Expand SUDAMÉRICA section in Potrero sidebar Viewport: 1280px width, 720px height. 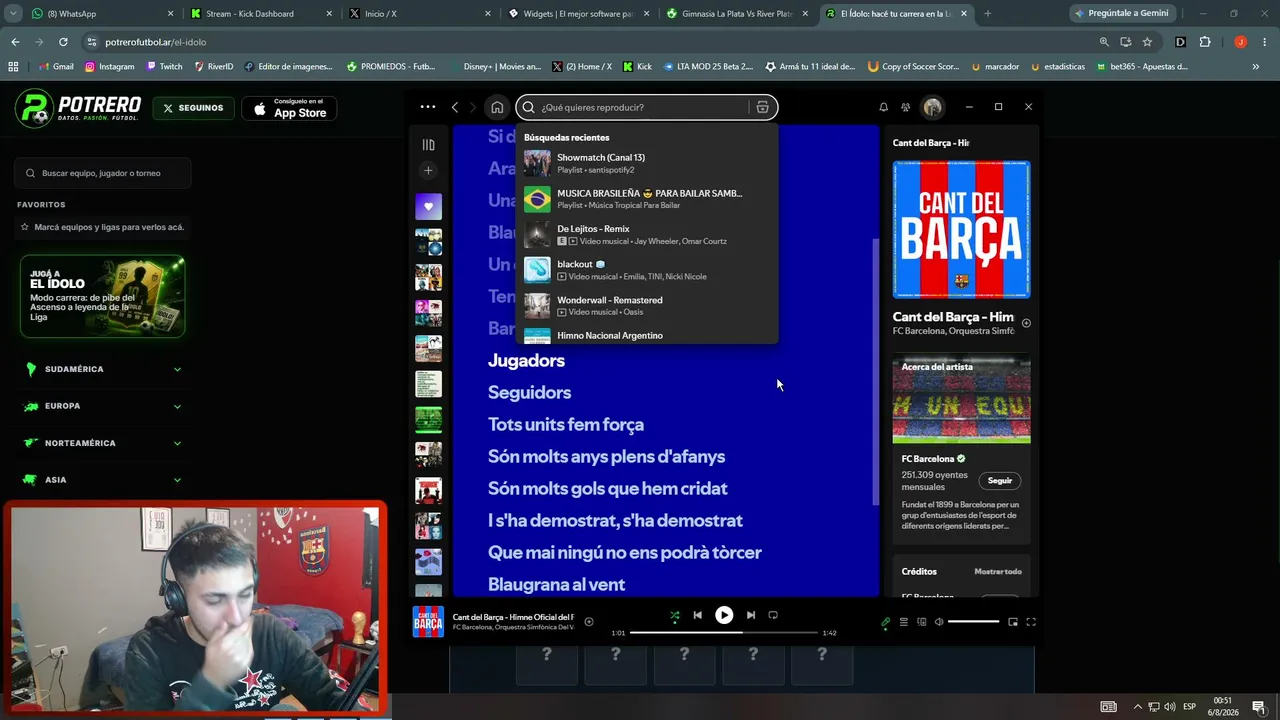(x=103, y=369)
